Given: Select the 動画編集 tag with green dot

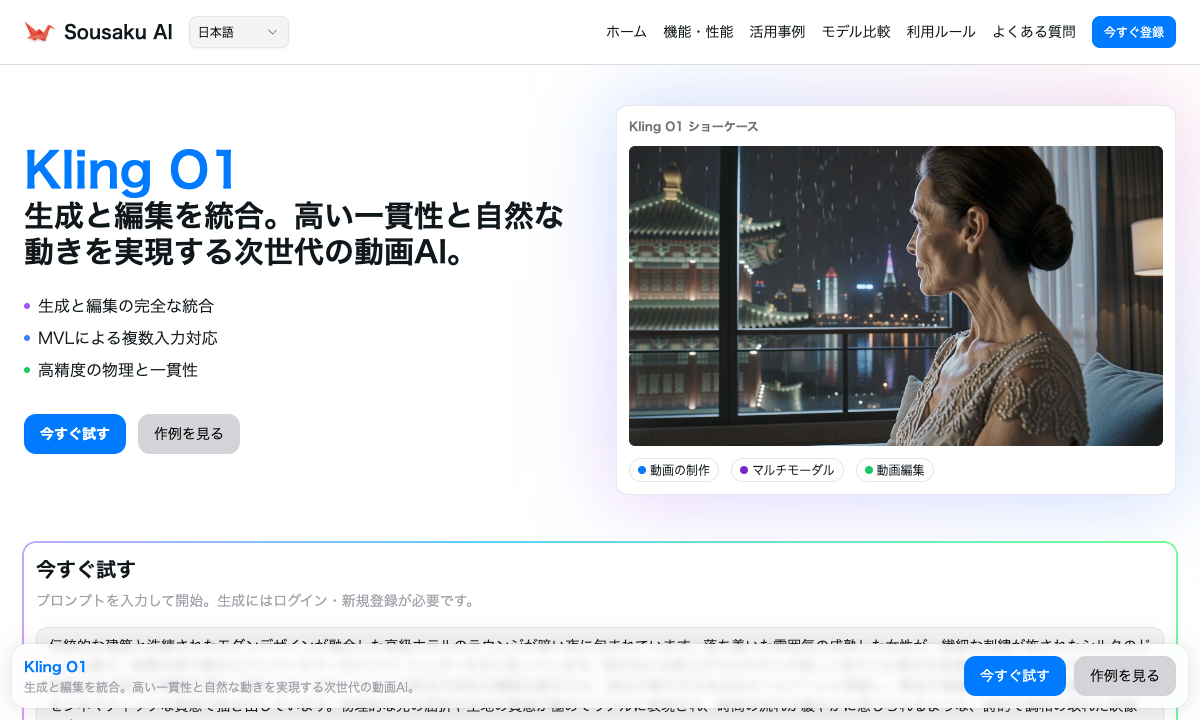Looking at the screenshot, I should pos(894,470).
